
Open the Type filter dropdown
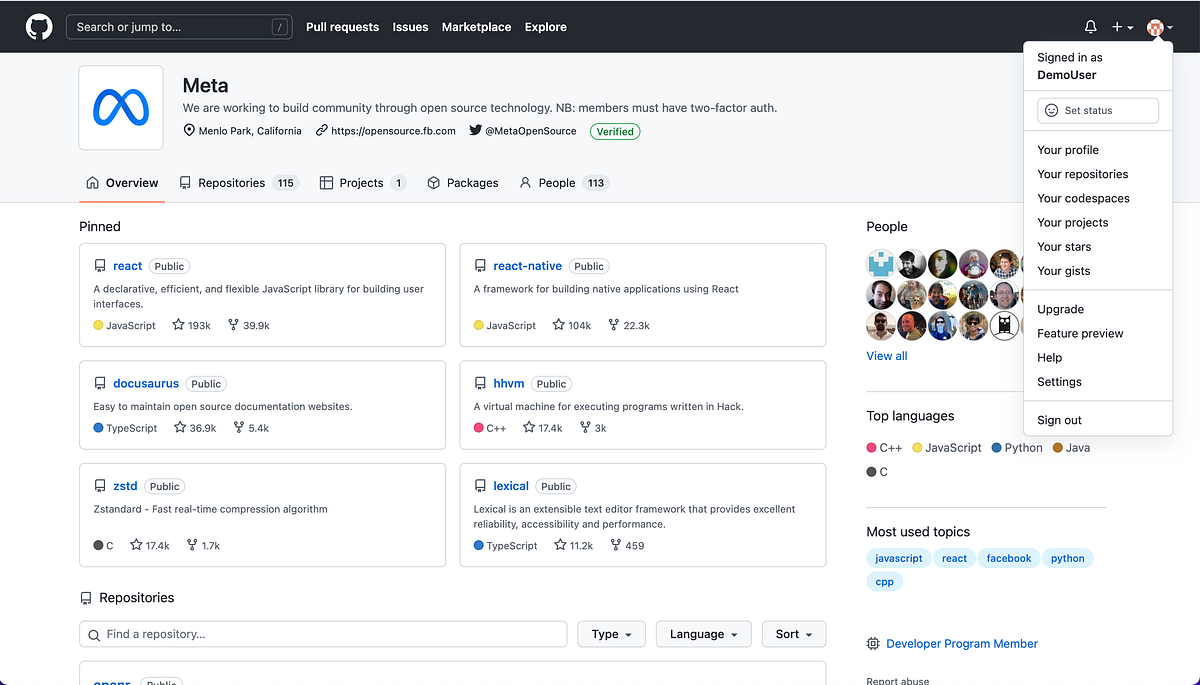pyautogui.click(x=611, y=634)
